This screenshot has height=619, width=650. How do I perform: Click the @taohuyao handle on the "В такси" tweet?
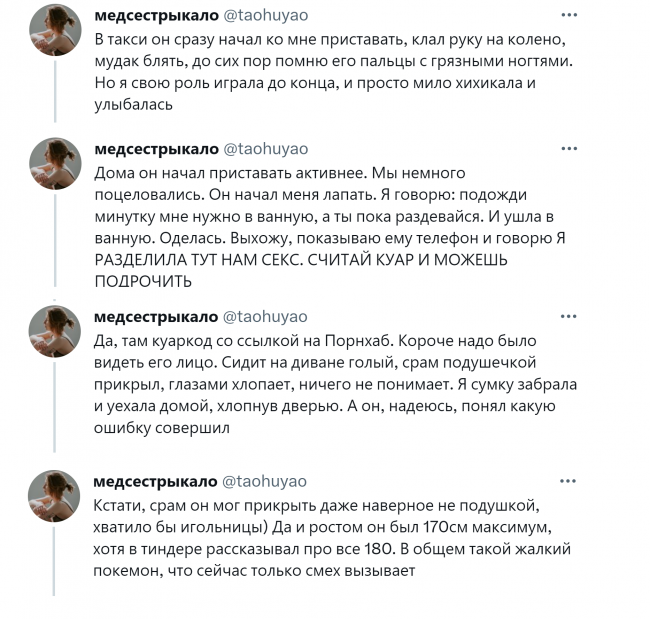pyautogui.click(x=264, y=17)
